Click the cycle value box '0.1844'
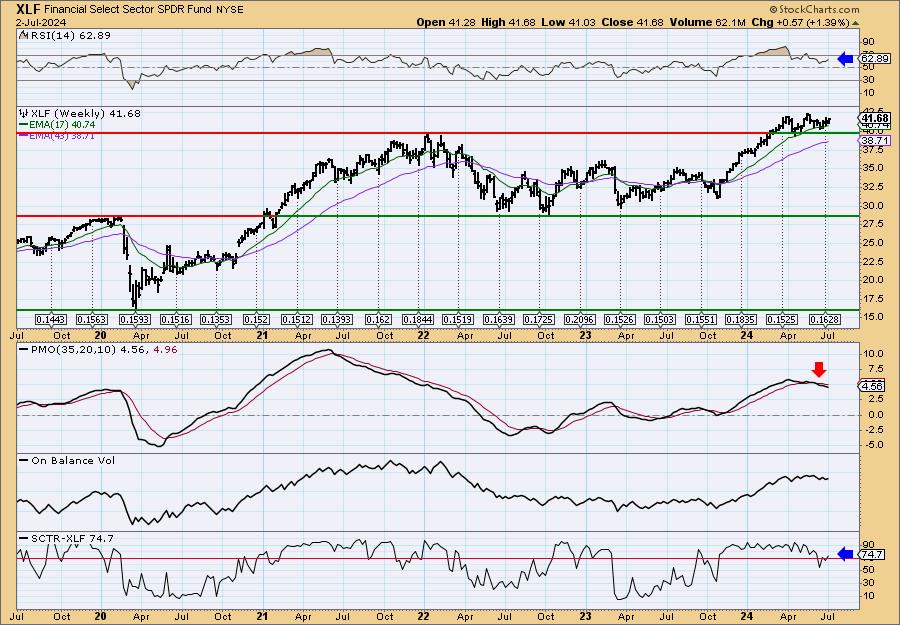Viewport: 900px width, 625px height. pyautogui.click(x=418, y=319)
